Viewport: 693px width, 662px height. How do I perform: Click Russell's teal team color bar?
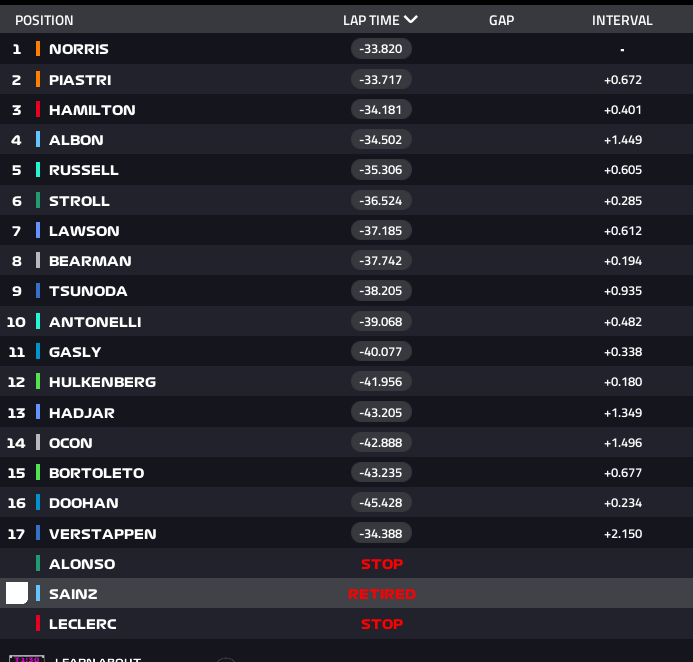[38, 170]
